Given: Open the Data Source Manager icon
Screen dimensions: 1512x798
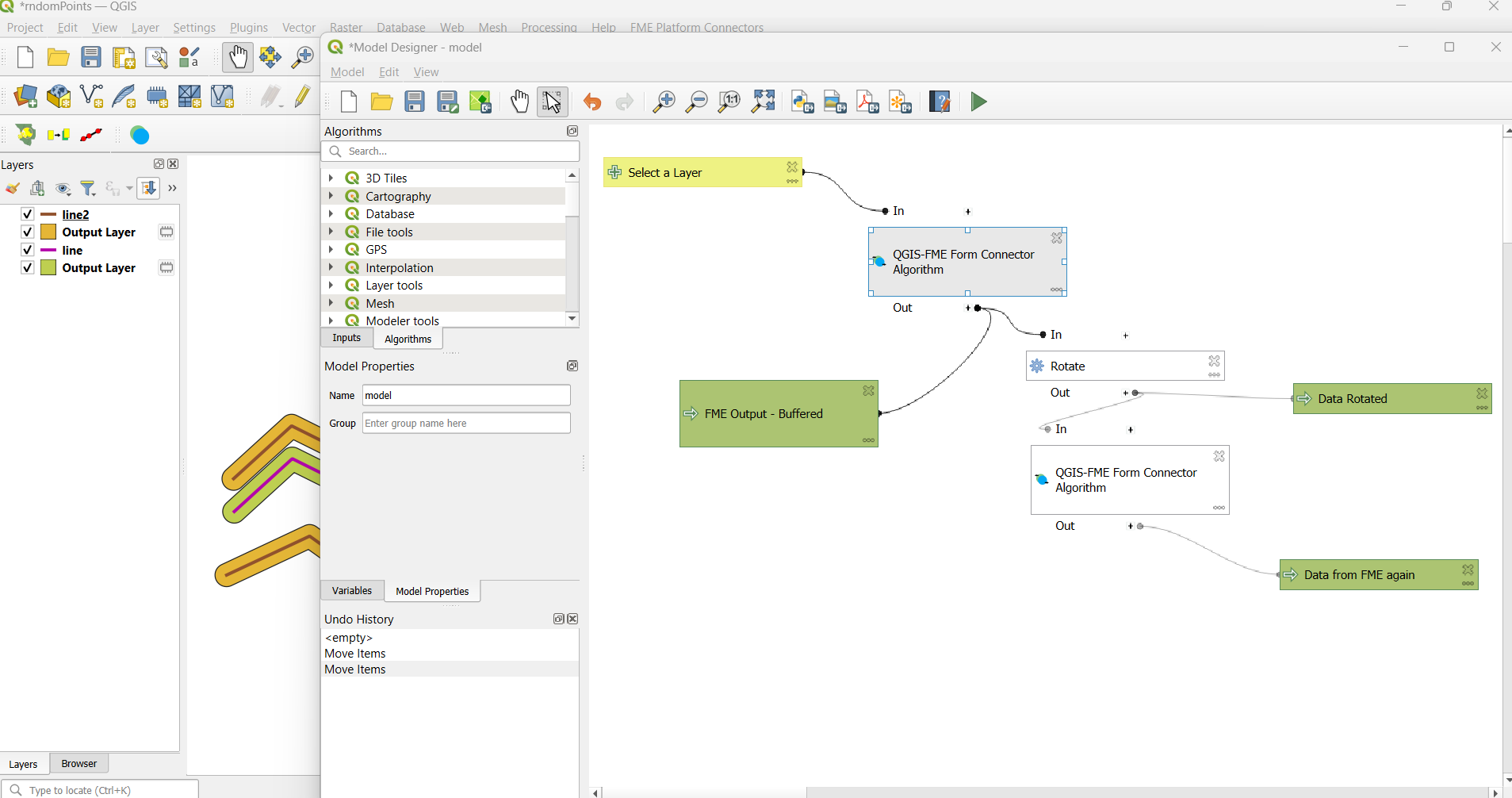Looking at the screenshot, I should [x=25, y=97].
